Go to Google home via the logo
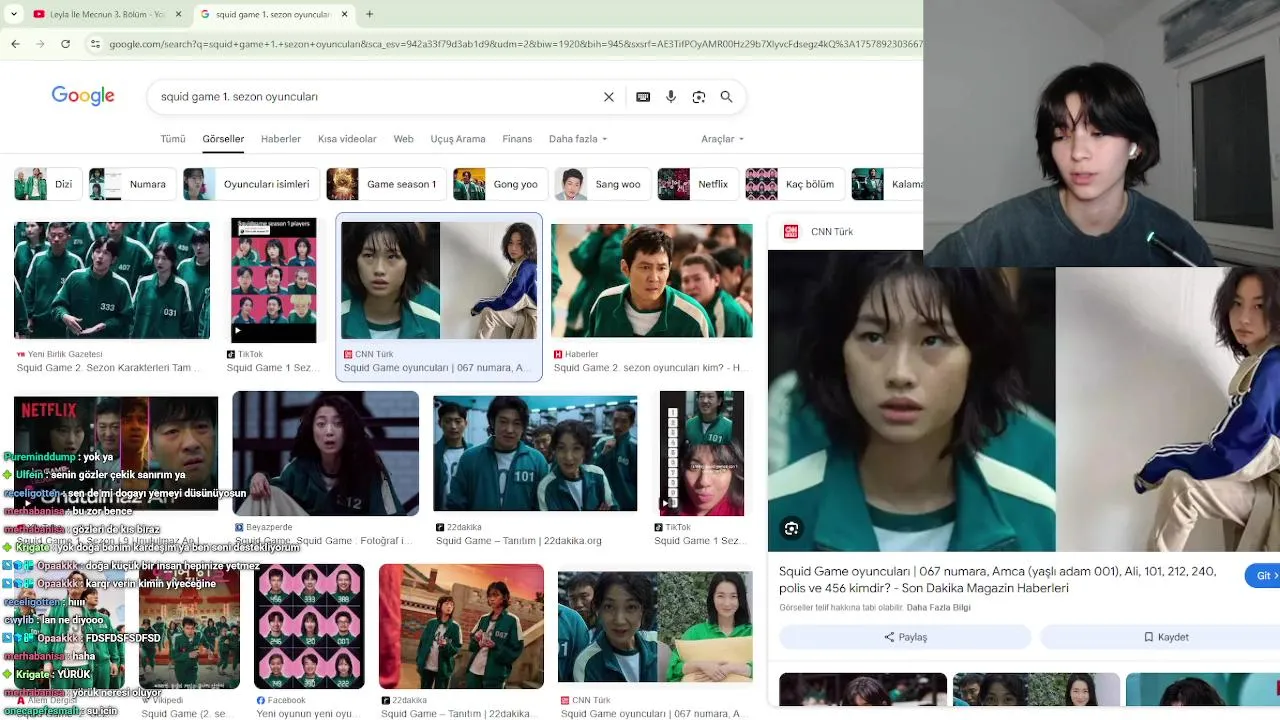 tap(83, 96)
